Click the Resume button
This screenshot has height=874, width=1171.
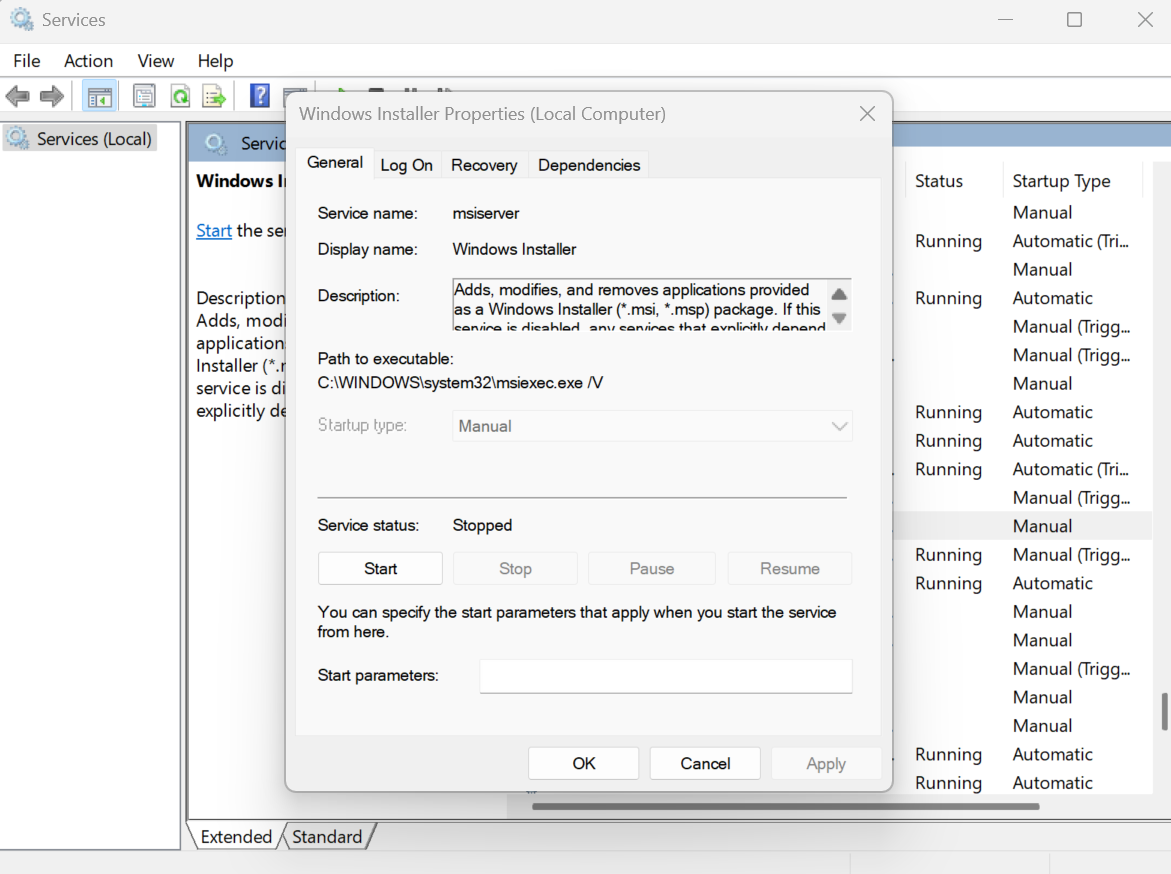coord(789,568)
